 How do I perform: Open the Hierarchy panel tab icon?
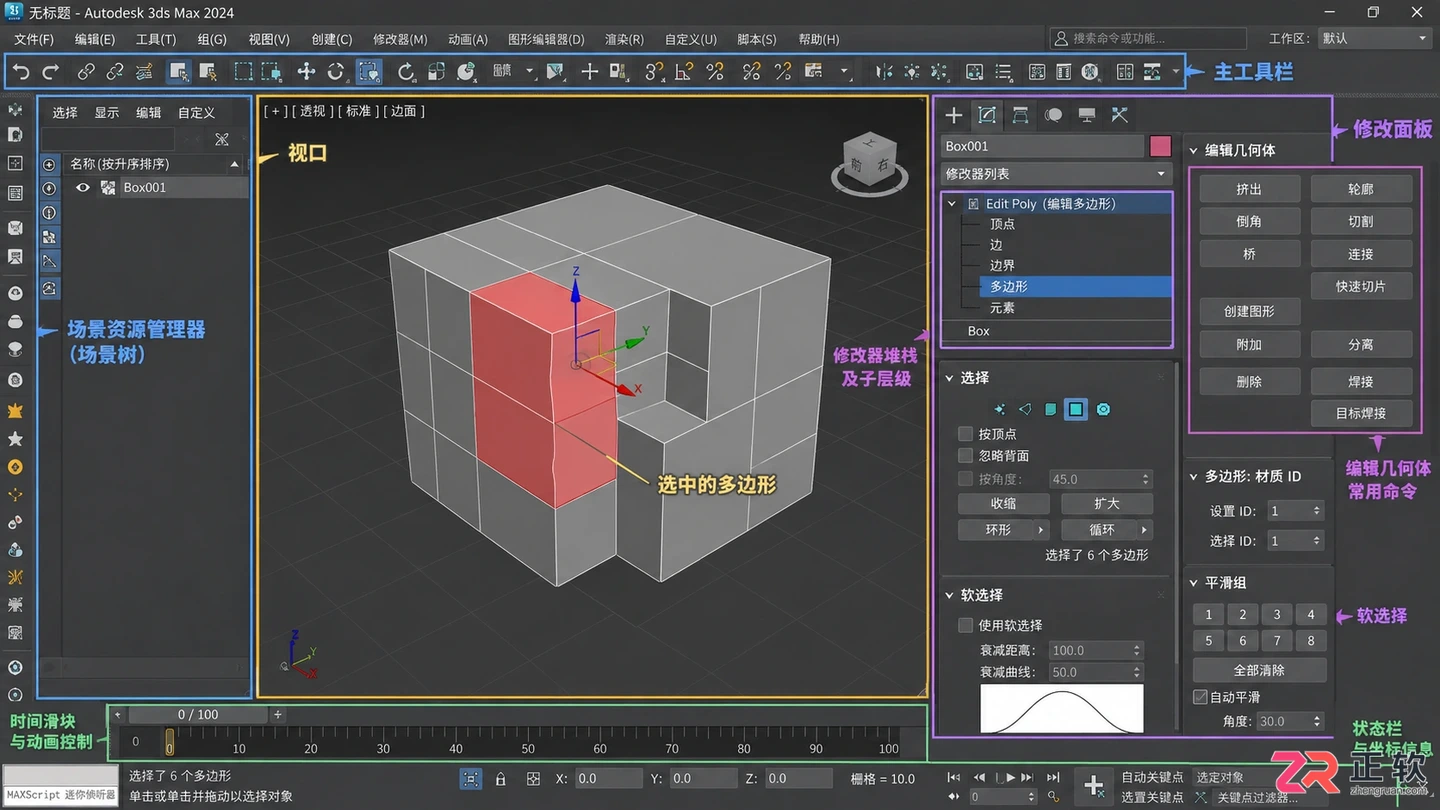tap(1020, 115)
